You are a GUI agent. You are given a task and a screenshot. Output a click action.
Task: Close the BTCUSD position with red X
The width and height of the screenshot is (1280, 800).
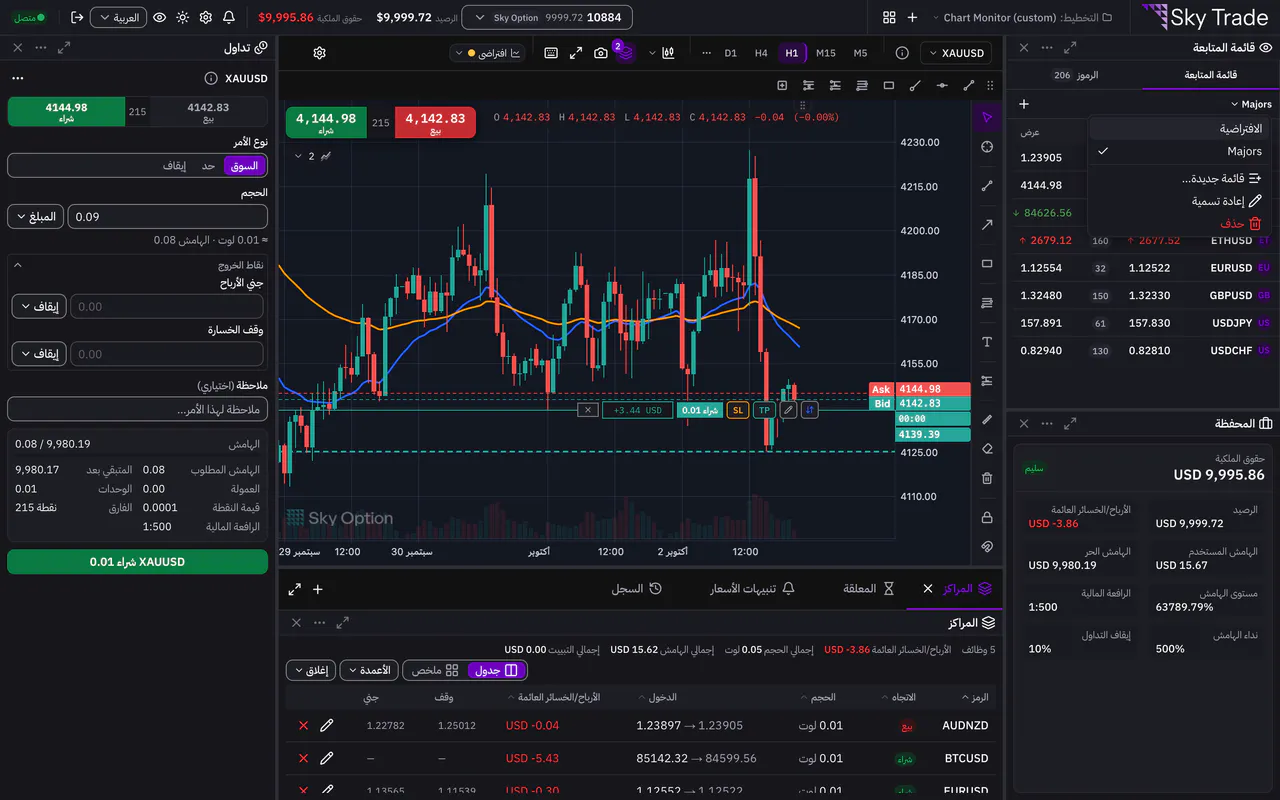coord(303,759)
